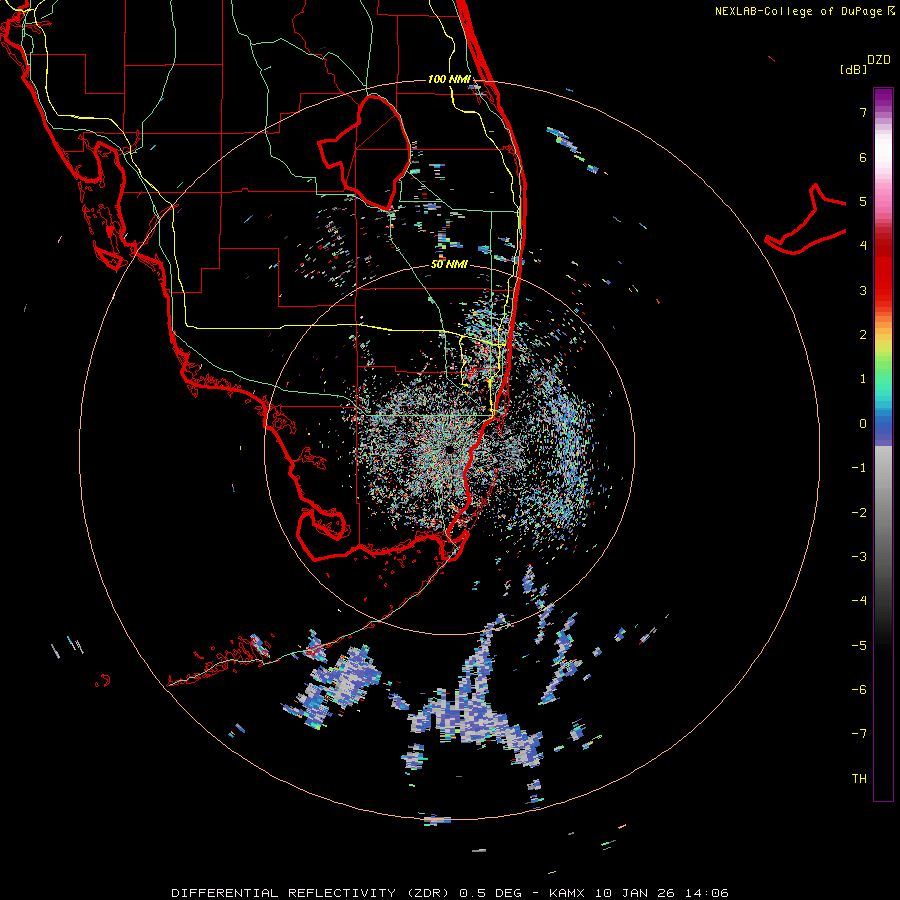Click the '[dB]' units label
The height and width of the screenshot is (900, 900).
(x=853, y=69)
